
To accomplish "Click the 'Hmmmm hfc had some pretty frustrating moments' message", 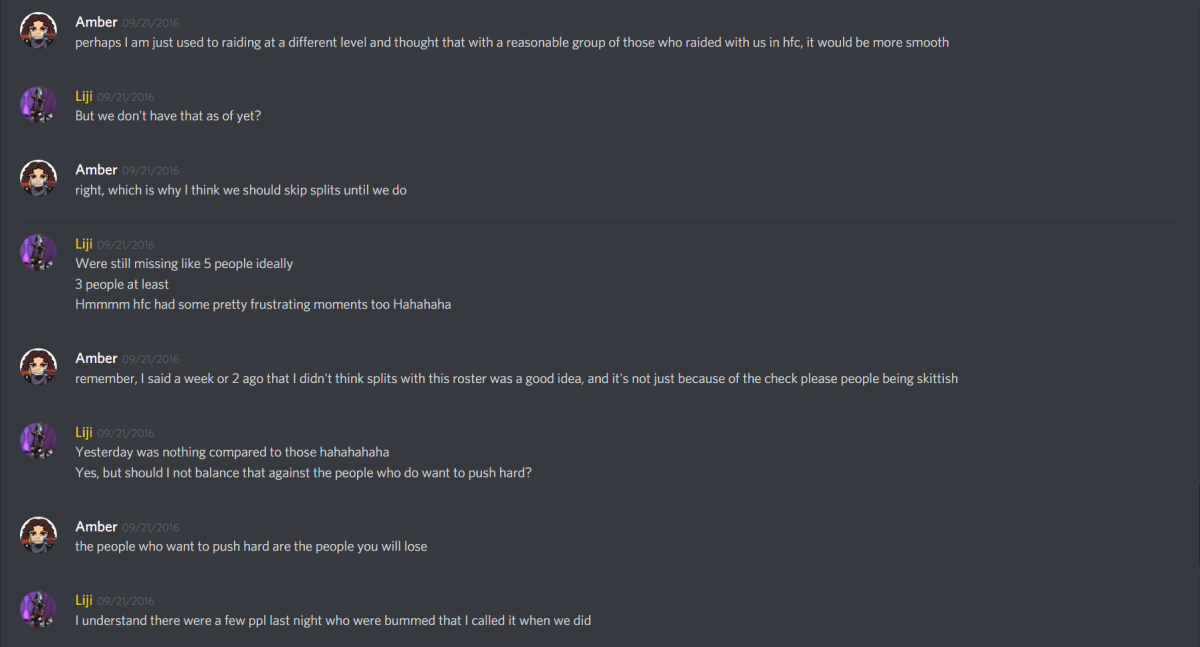I will click(262, 304).
